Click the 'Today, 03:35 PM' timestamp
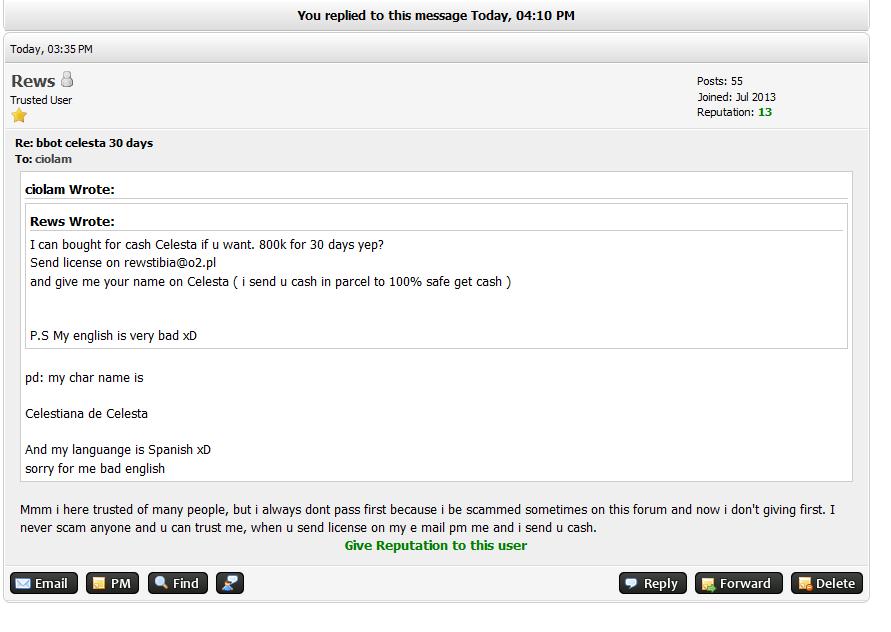The height and width of the screenshot is (632, 891). [51, 49]
